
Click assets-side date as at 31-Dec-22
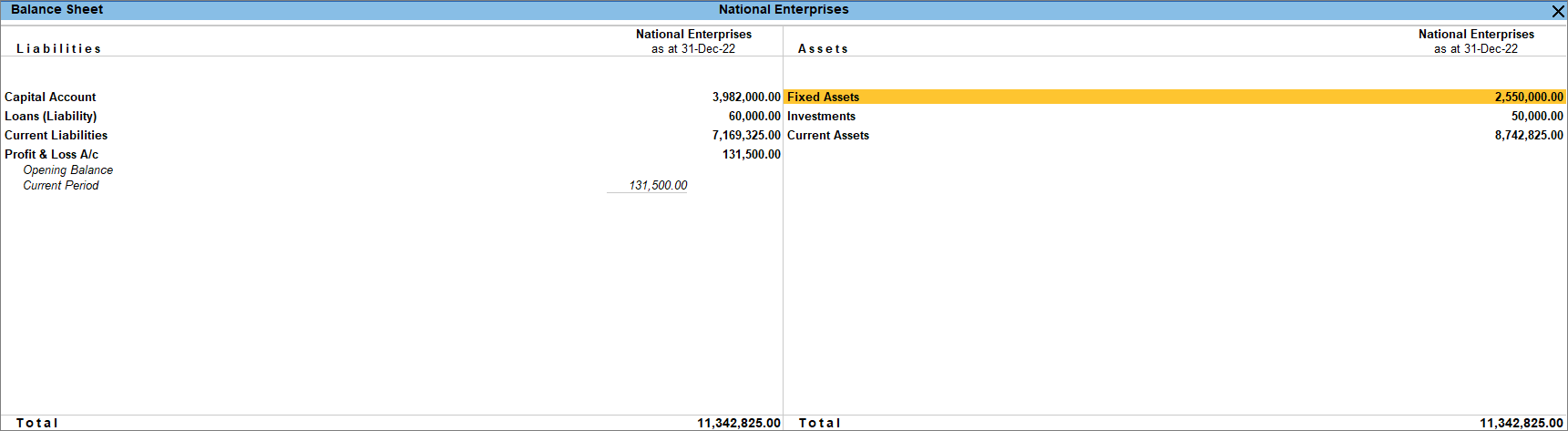pos(1476,48)
